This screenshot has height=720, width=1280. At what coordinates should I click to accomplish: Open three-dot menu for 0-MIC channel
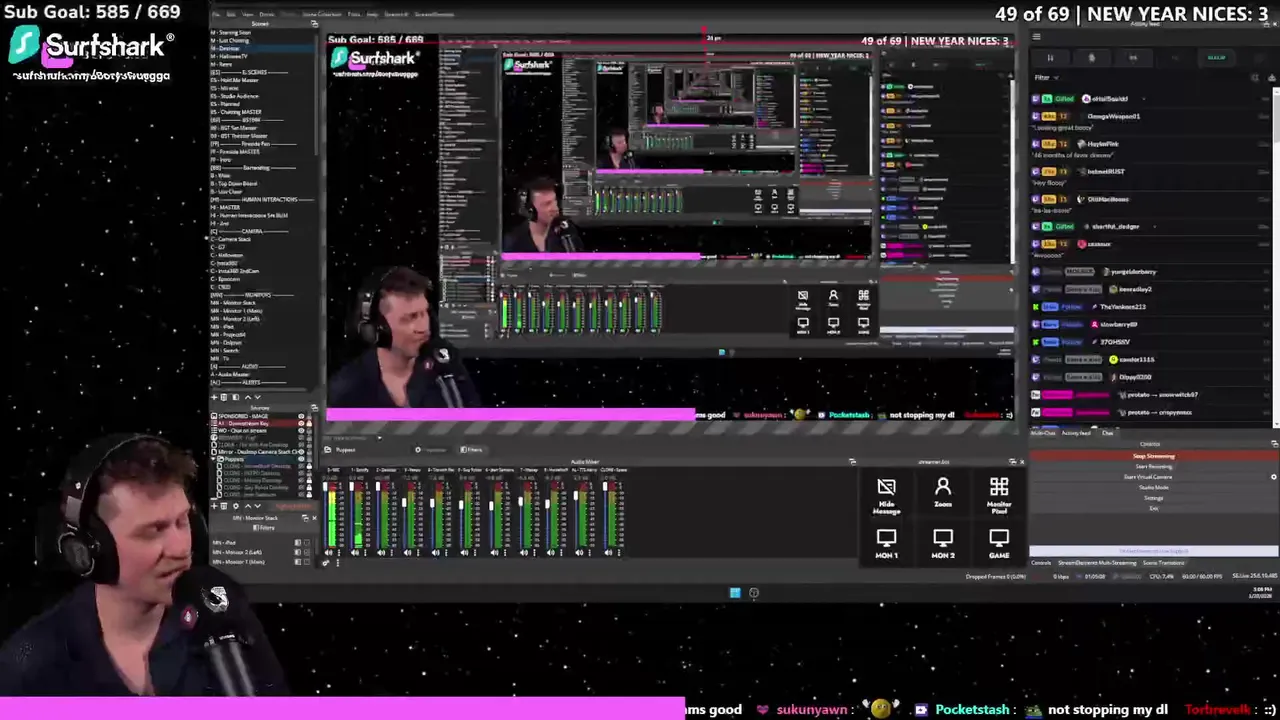pos(339,553)
